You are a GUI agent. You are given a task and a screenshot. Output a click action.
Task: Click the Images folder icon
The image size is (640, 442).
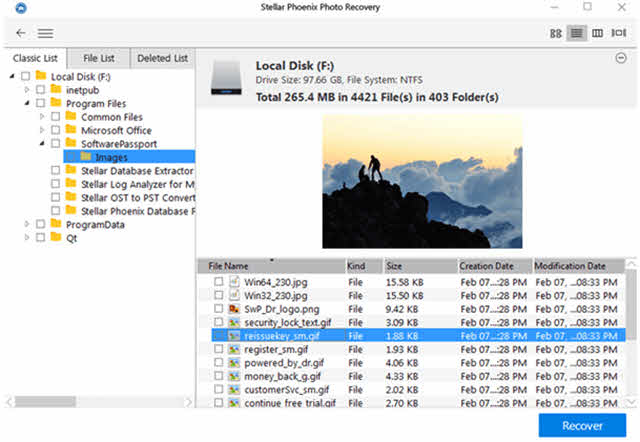[x=85, y=156]
